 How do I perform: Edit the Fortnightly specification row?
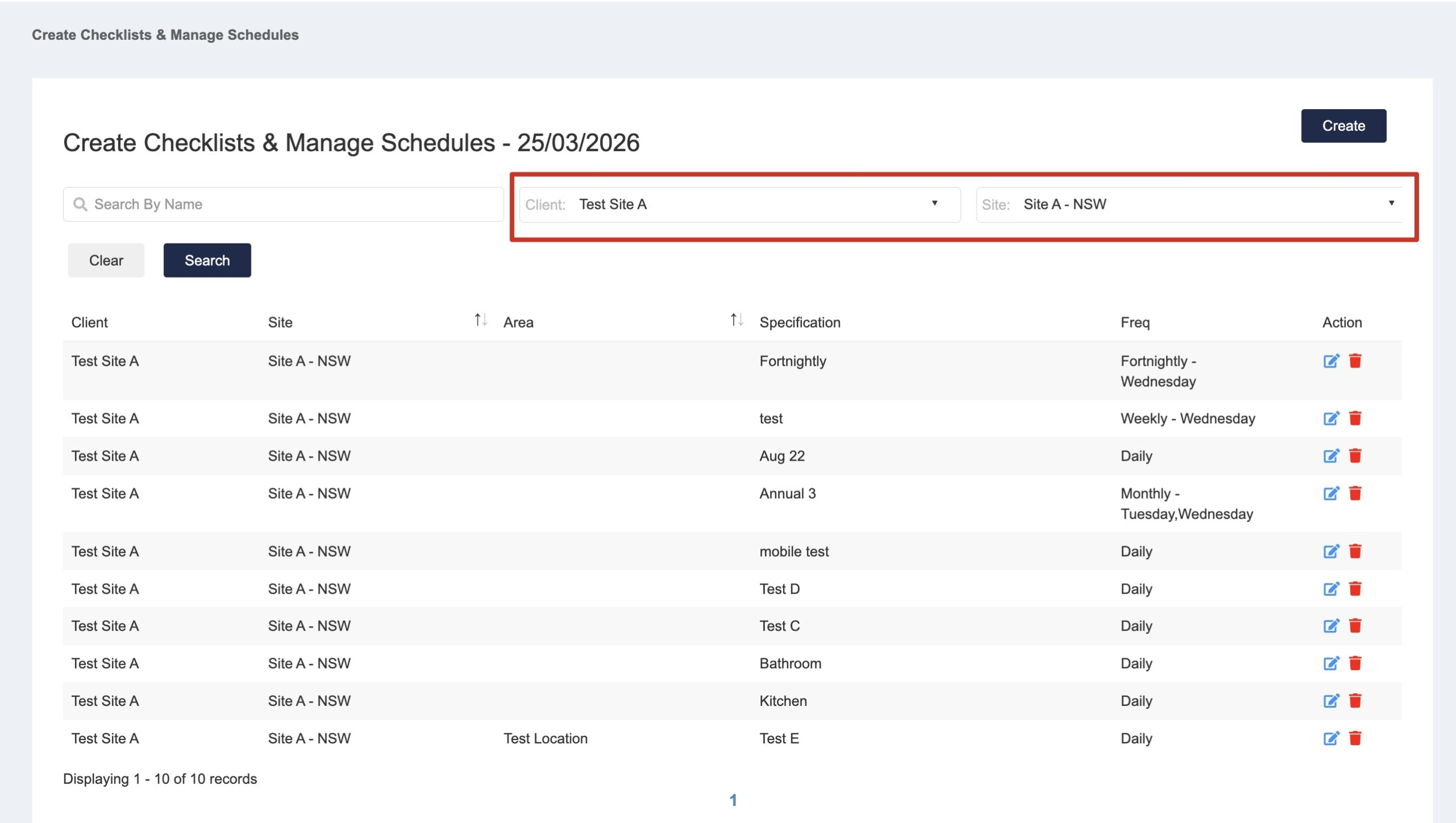pos(1331,361)
